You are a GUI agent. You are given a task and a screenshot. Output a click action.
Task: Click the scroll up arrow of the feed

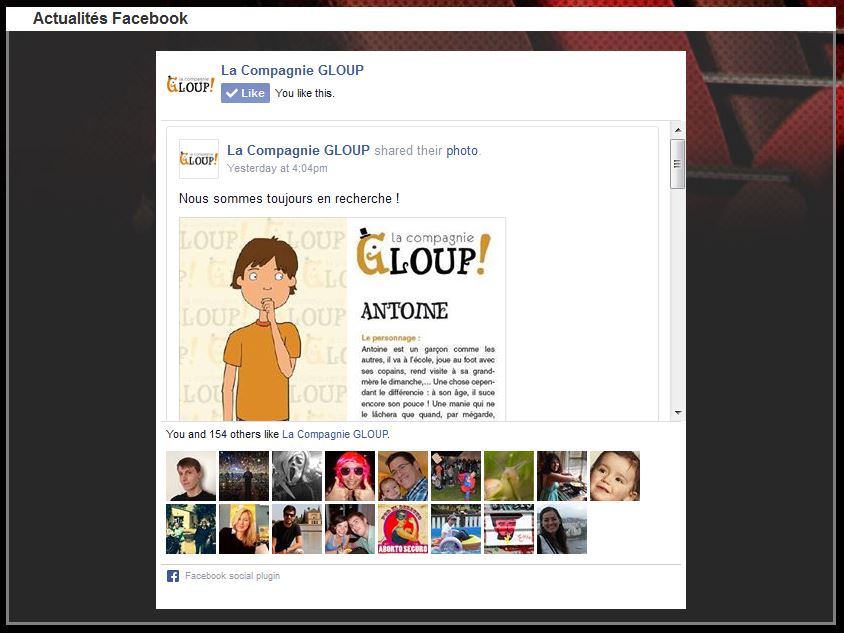coord(678,130)
